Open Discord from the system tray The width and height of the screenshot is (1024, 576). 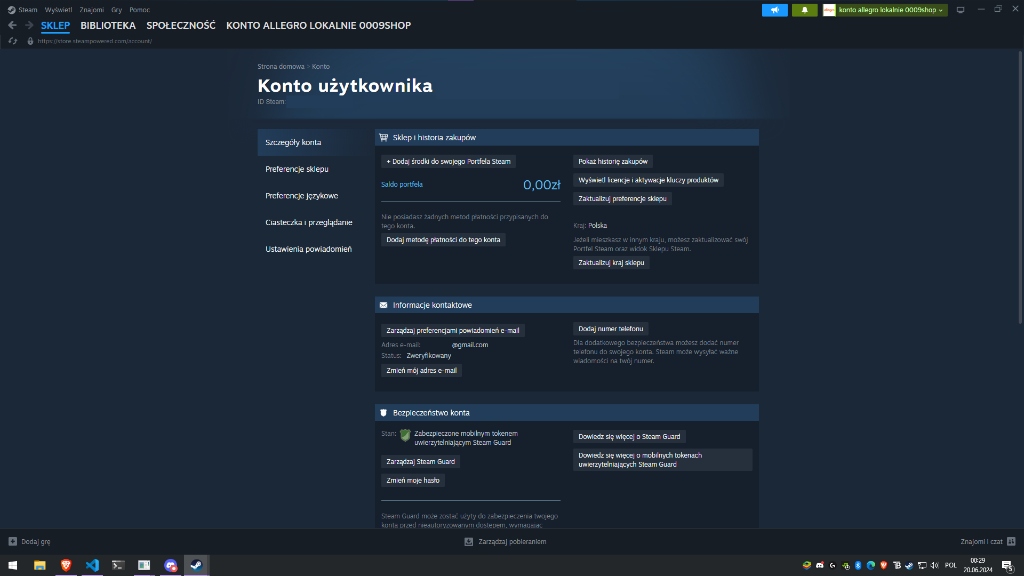pos(818,565)
